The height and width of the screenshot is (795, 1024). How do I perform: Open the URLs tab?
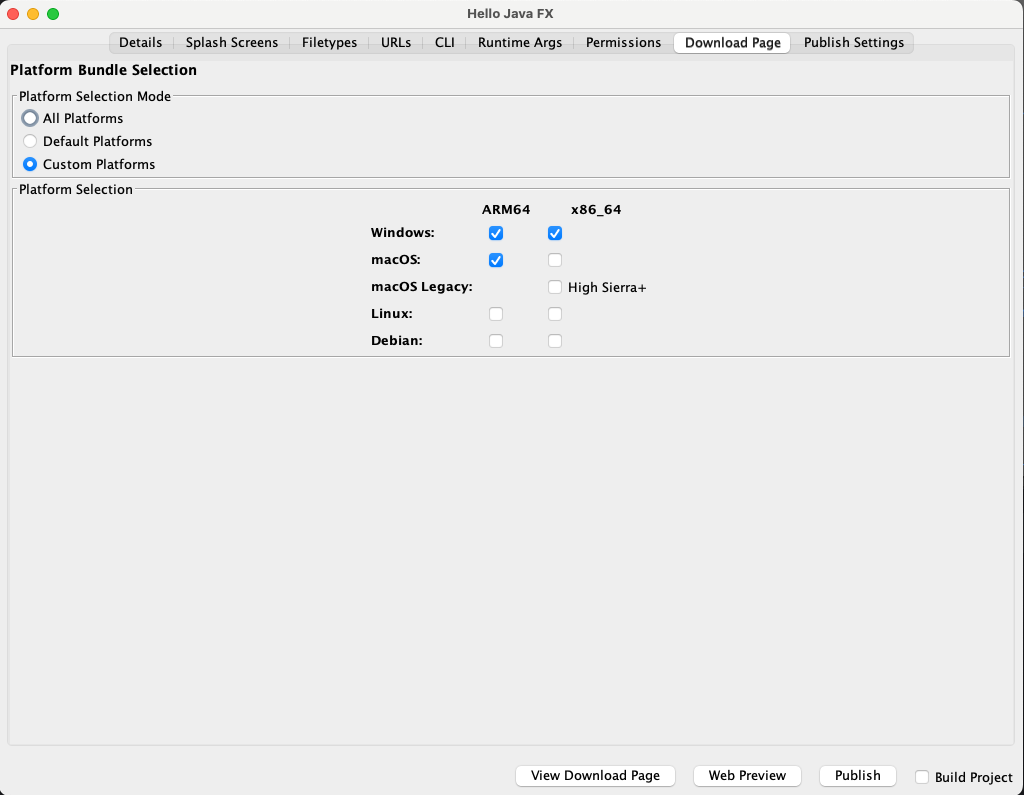(x=395, y=42)
